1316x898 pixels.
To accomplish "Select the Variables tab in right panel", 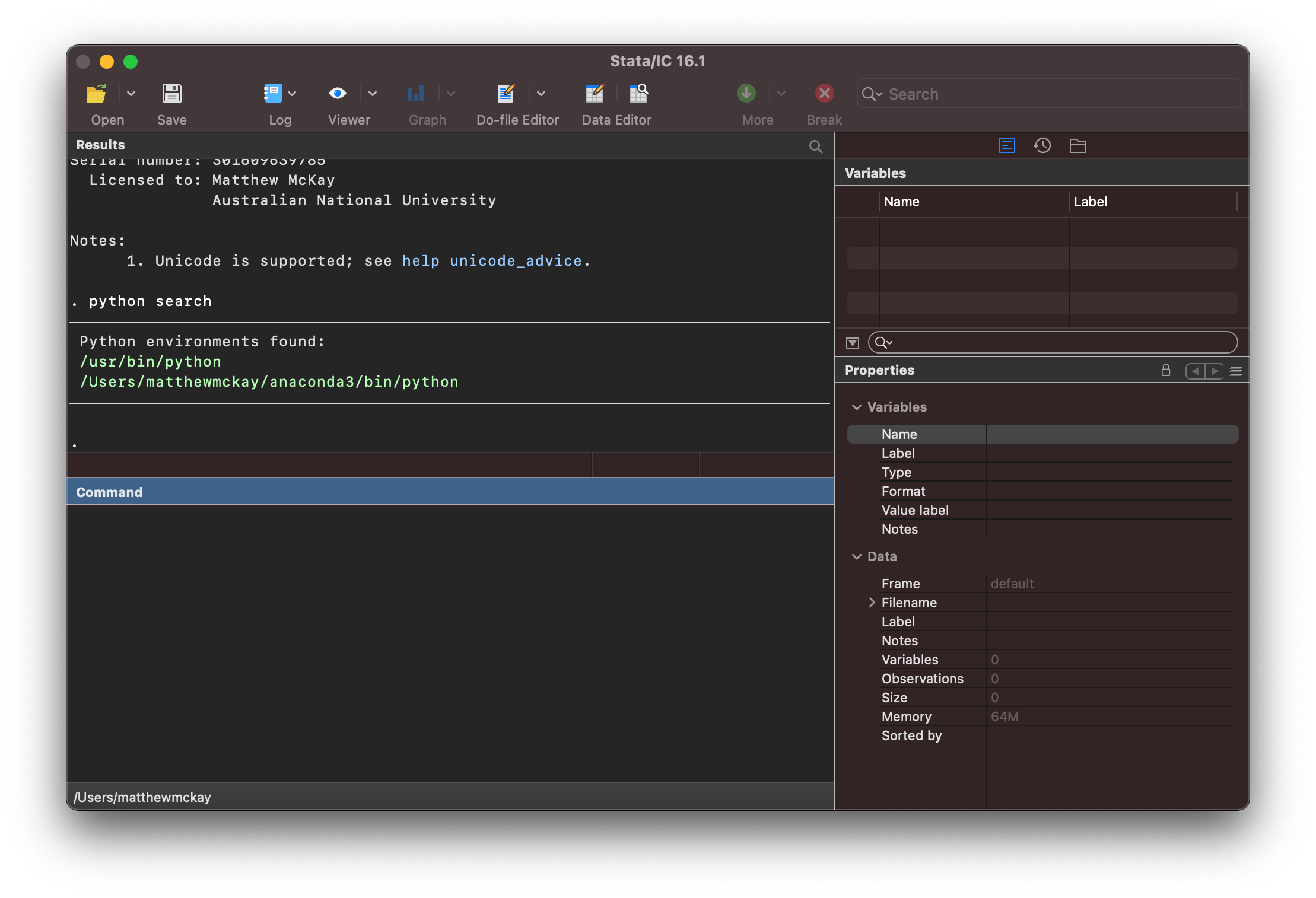I will coord(1007,145).
